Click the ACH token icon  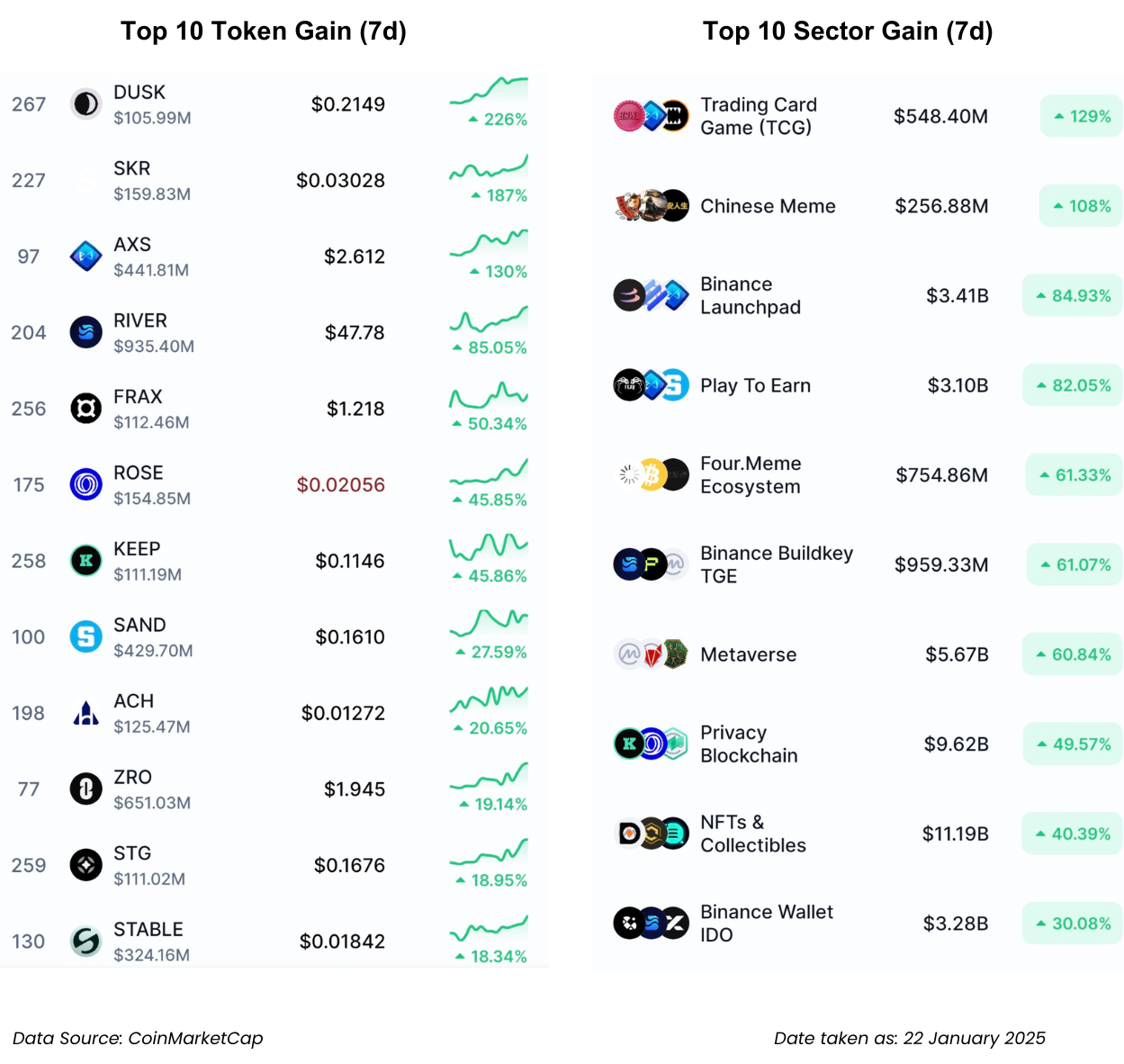[85, 713]
